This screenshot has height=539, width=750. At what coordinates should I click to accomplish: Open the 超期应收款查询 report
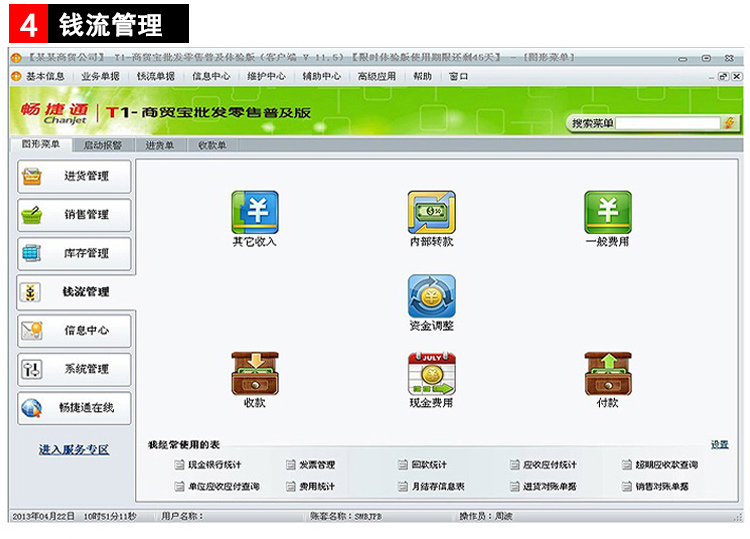tap(660, 464)
